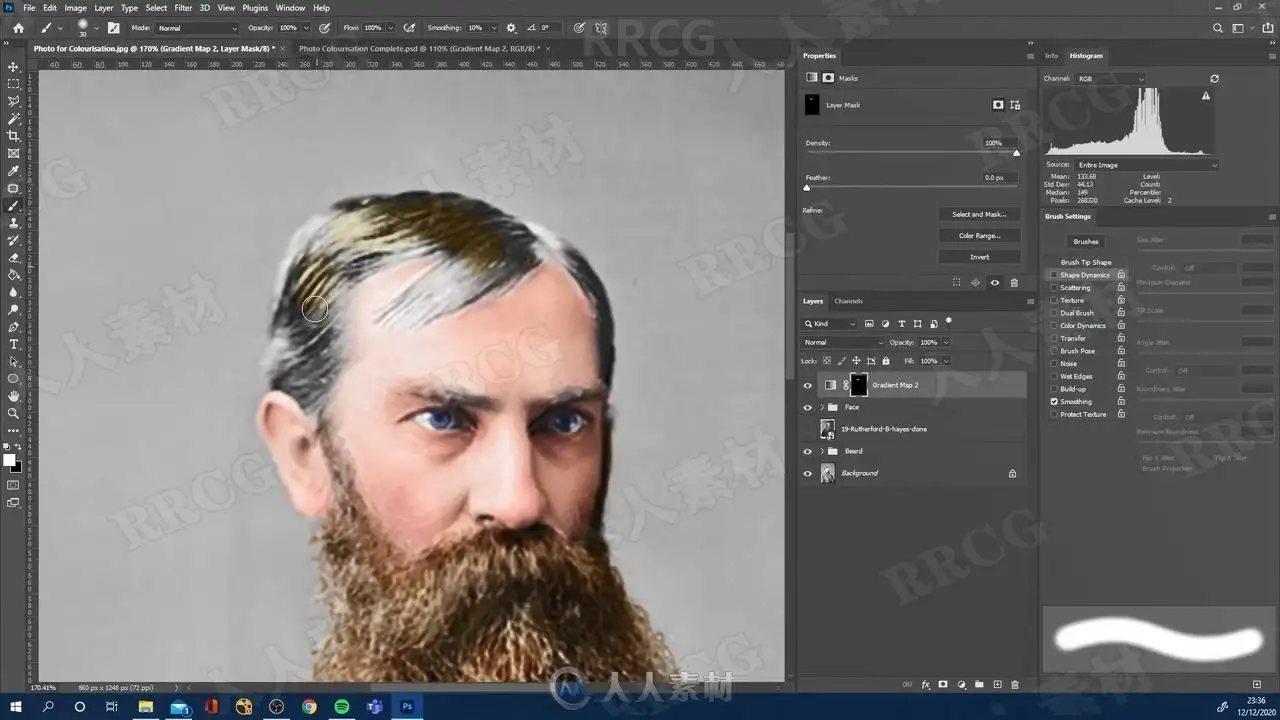Select the Lasso tool
Screen dimensions: 1280x720
click(13, 101)
